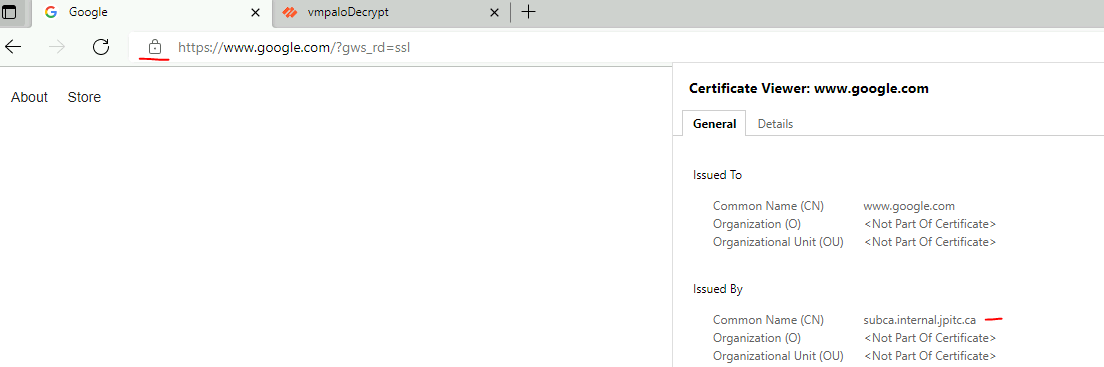Select the General certificate tab
Screen dimensions: 1104x367
[715, 124]
